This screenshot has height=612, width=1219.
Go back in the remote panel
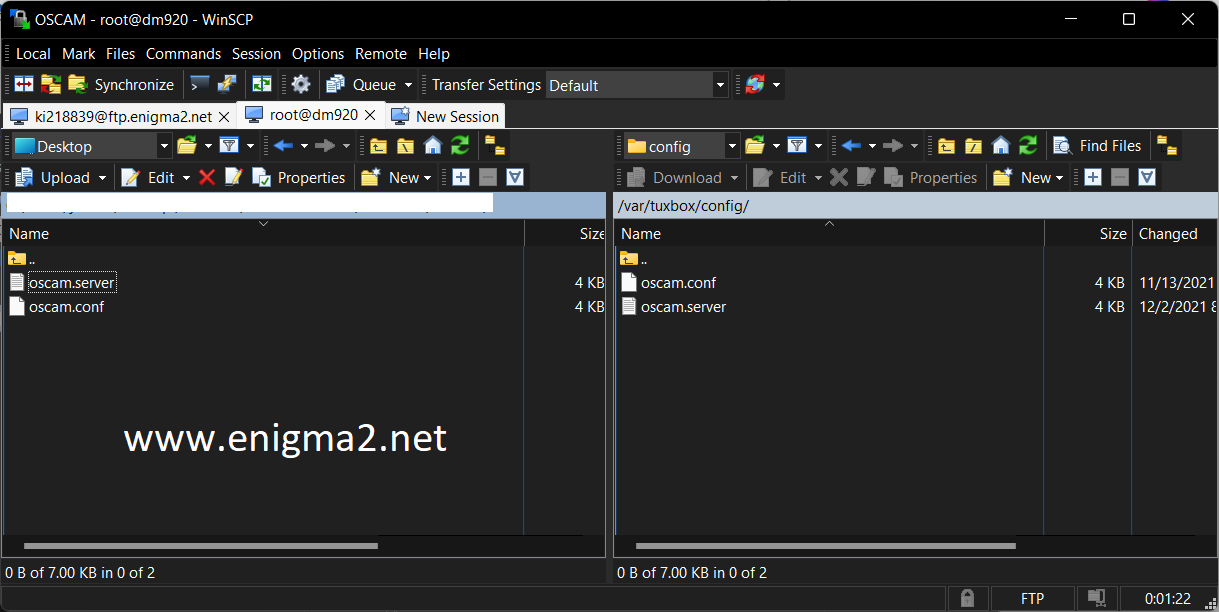click(x=851, y=146)
